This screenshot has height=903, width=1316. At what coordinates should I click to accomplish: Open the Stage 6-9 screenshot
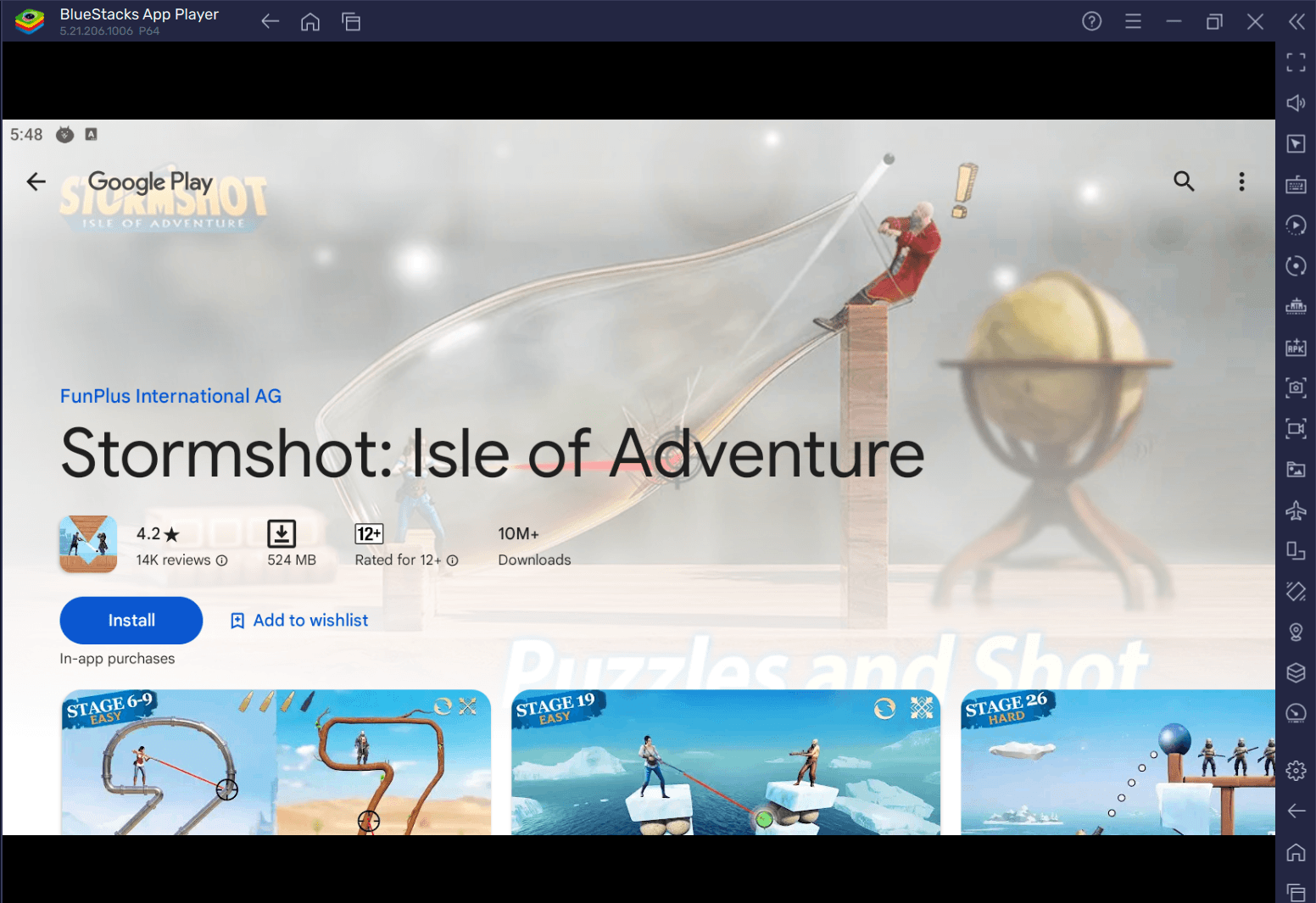tap(276, 762)
